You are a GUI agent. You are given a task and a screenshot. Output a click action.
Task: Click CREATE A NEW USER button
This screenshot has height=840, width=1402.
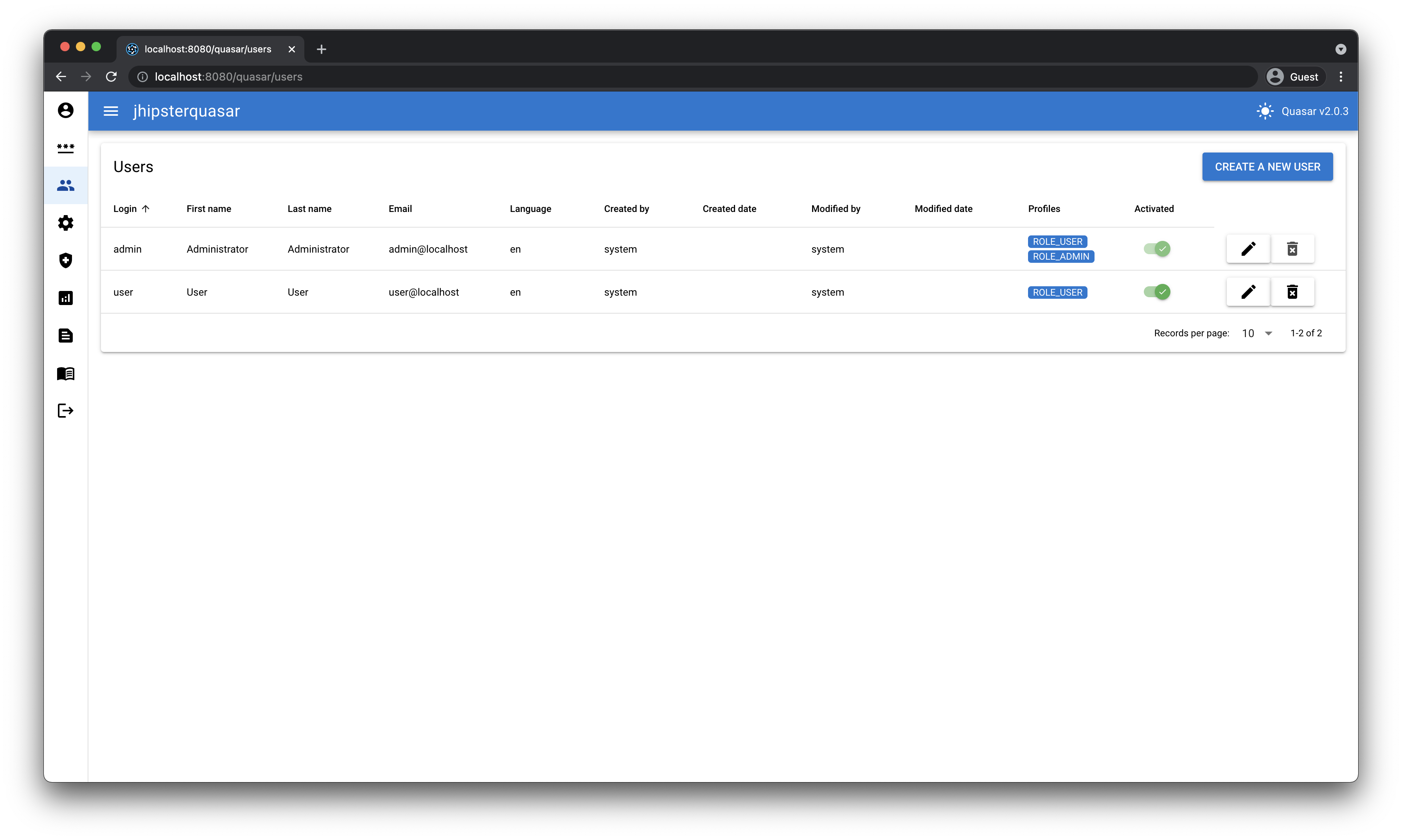(x=1267, y=167)
